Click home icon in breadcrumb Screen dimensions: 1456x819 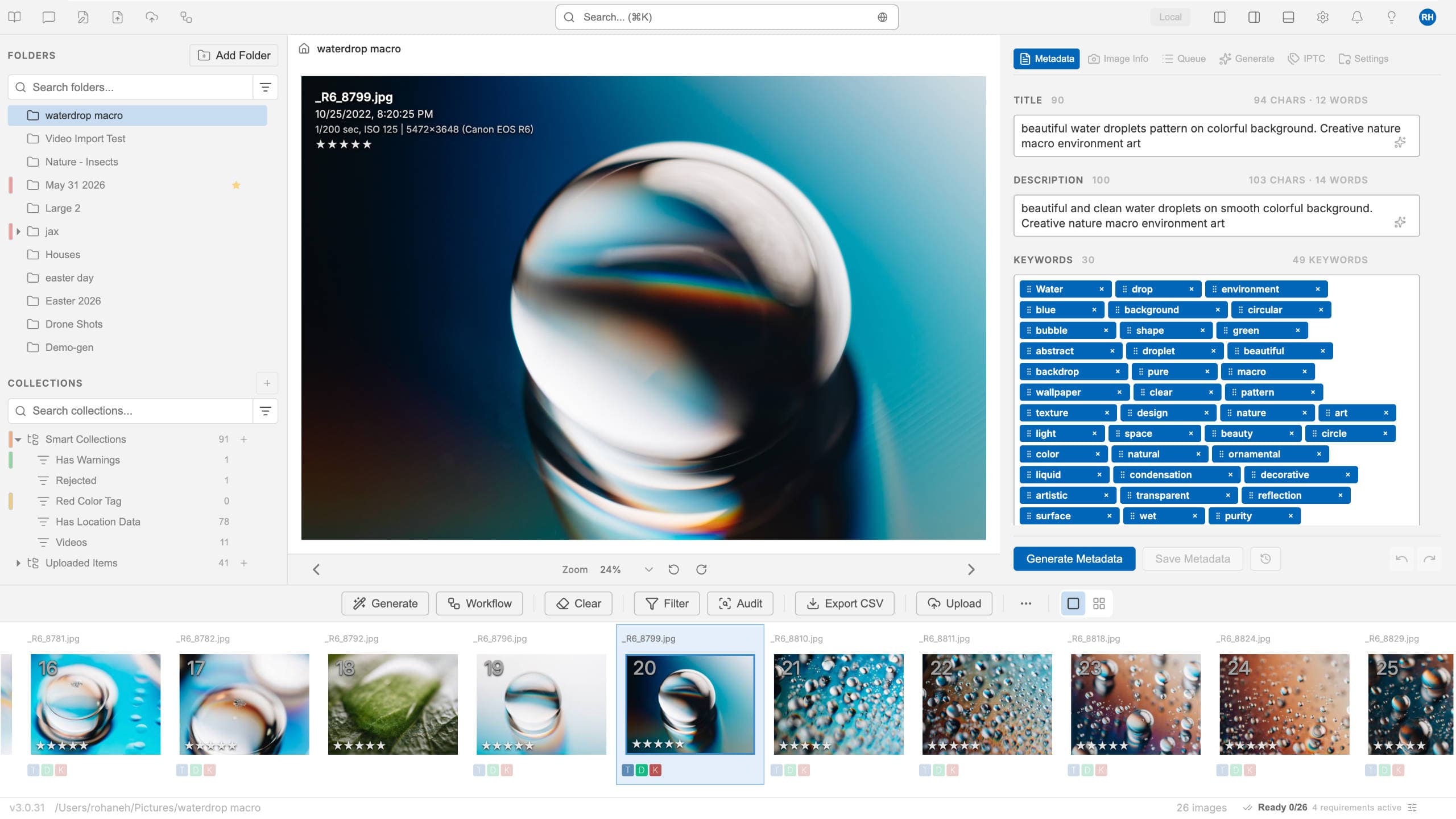click(304, 49)
